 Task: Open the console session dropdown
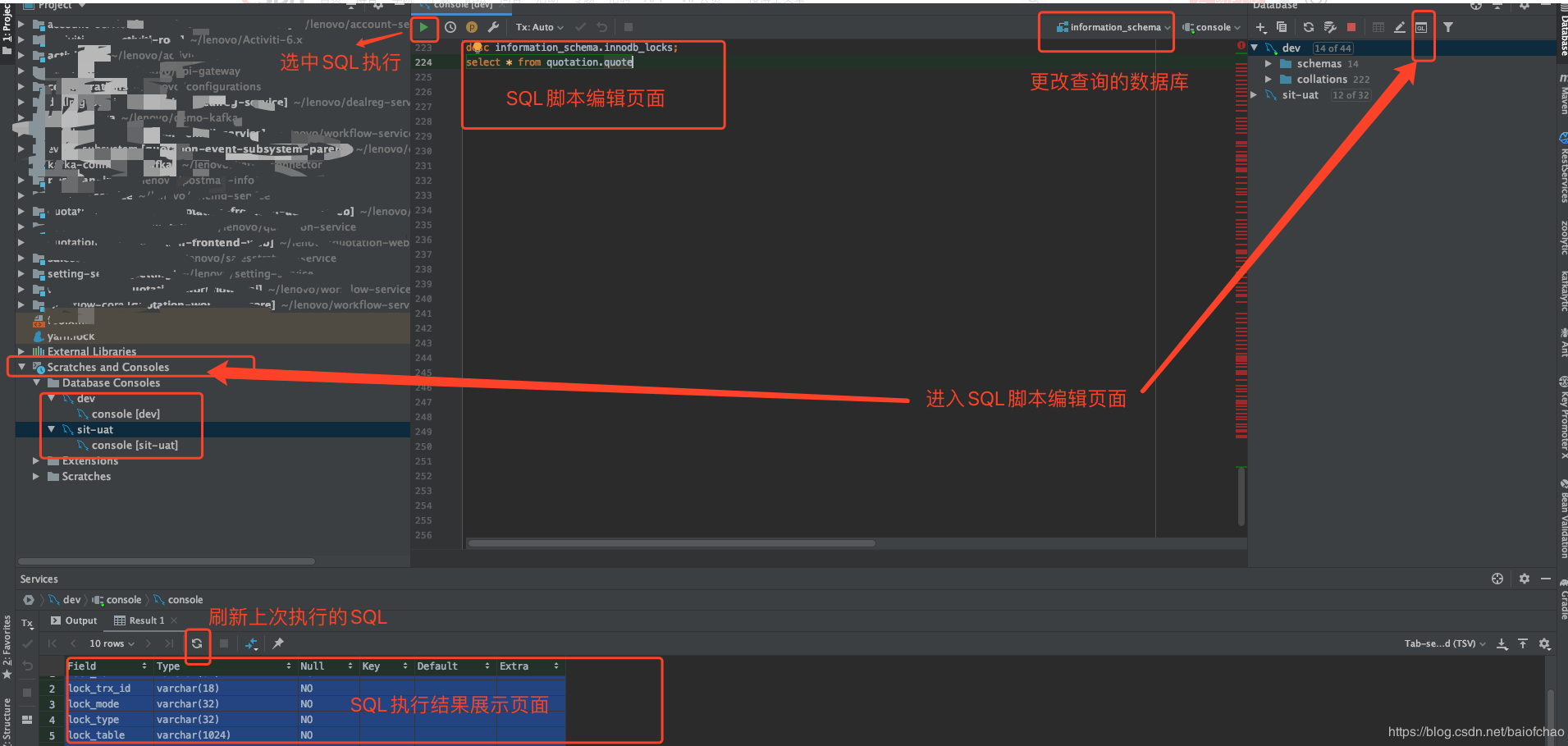(1211, 27)
